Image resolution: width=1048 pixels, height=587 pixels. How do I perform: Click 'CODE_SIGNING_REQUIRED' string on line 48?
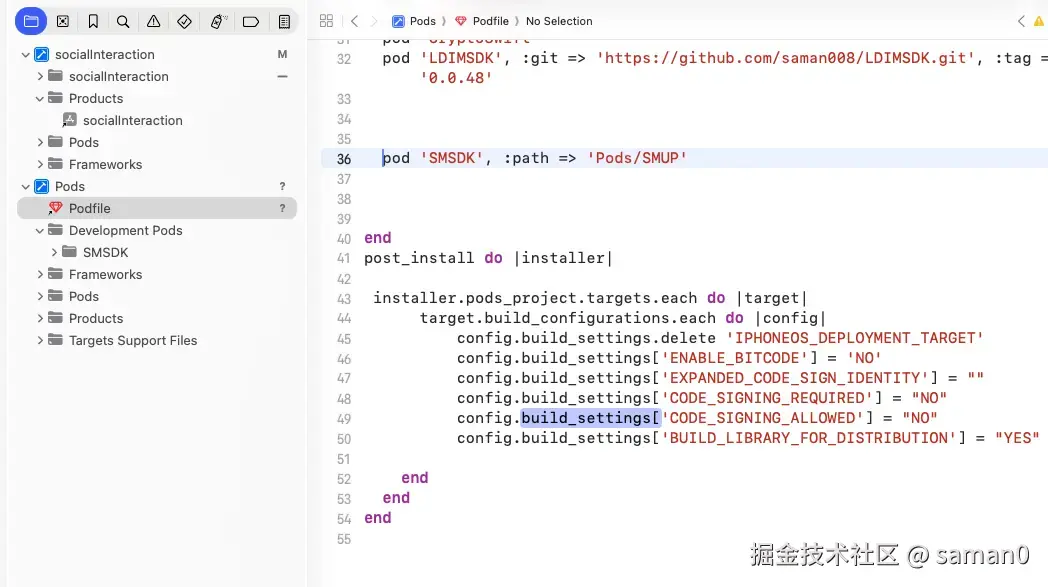tap(767, 398)
